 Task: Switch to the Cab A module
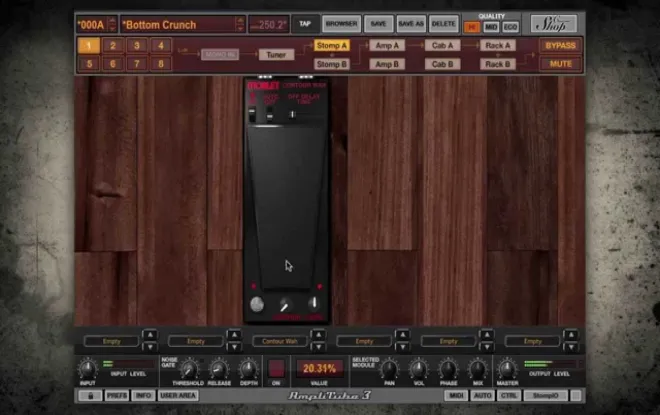point(442,45)
